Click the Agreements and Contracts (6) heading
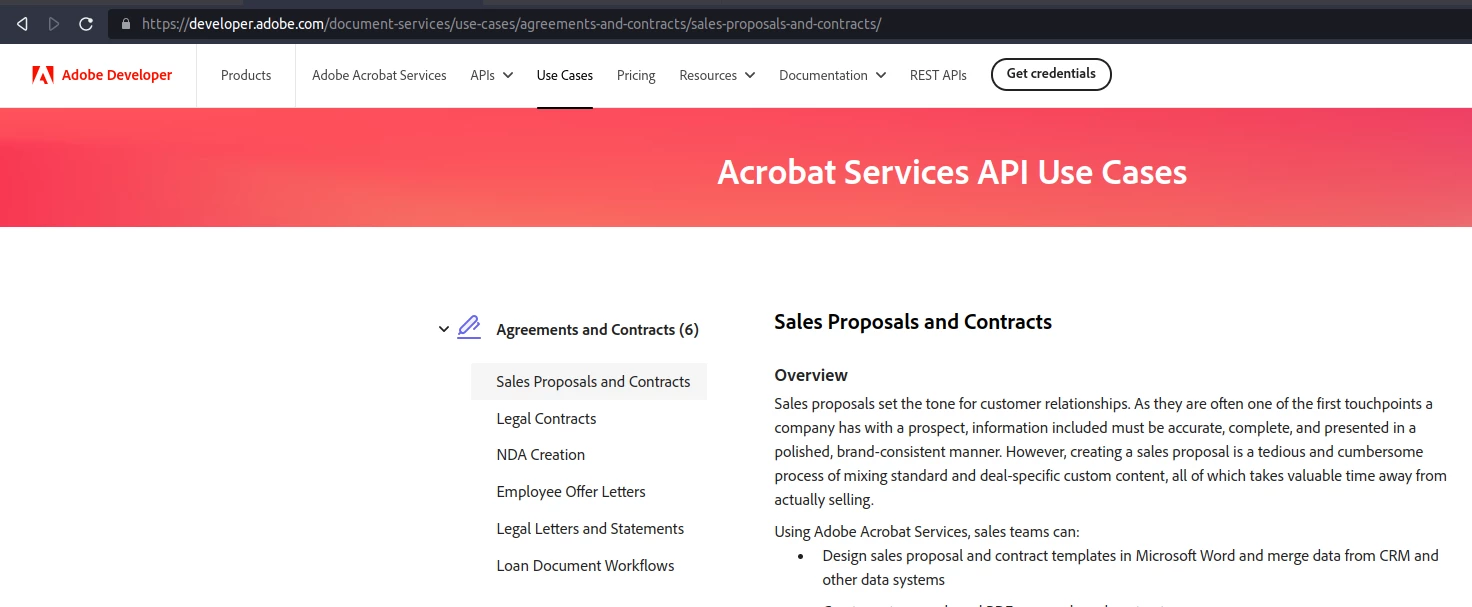Screen dimensions: 1472x607 point(597,330)
